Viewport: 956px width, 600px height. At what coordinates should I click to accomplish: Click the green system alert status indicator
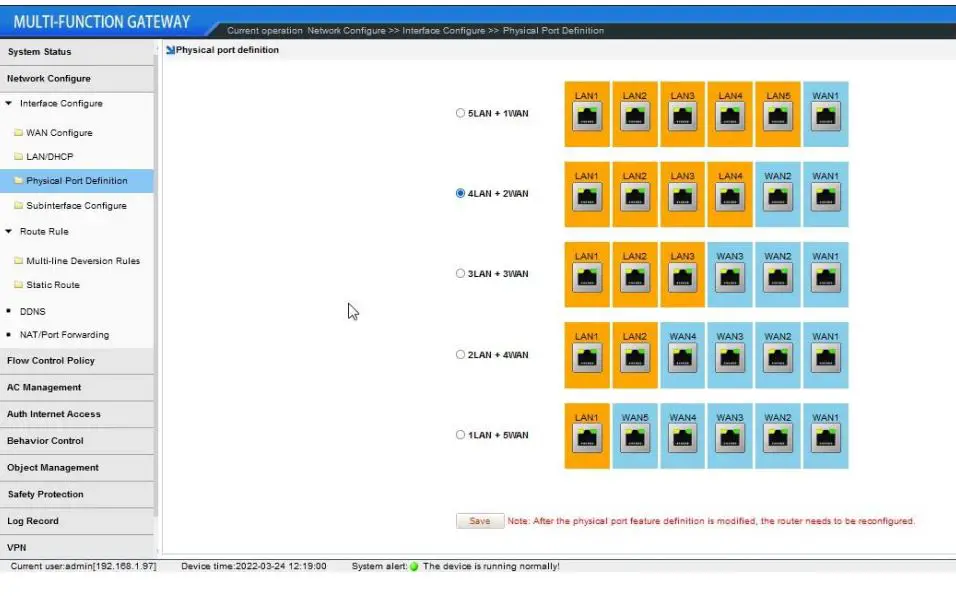[414, 566]
